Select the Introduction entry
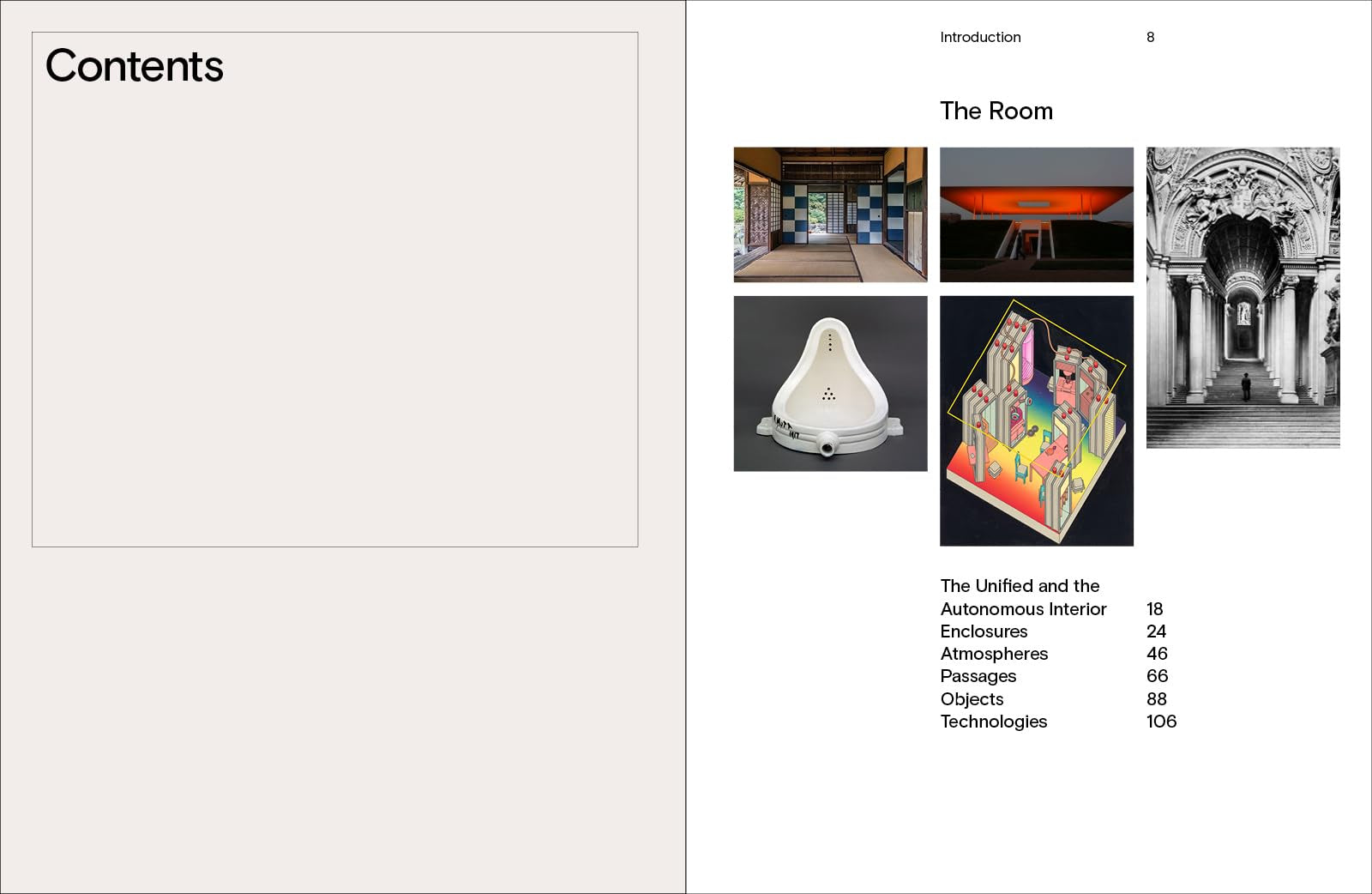The width and height of the screenshot is (1372, 894). pos(980,37)
